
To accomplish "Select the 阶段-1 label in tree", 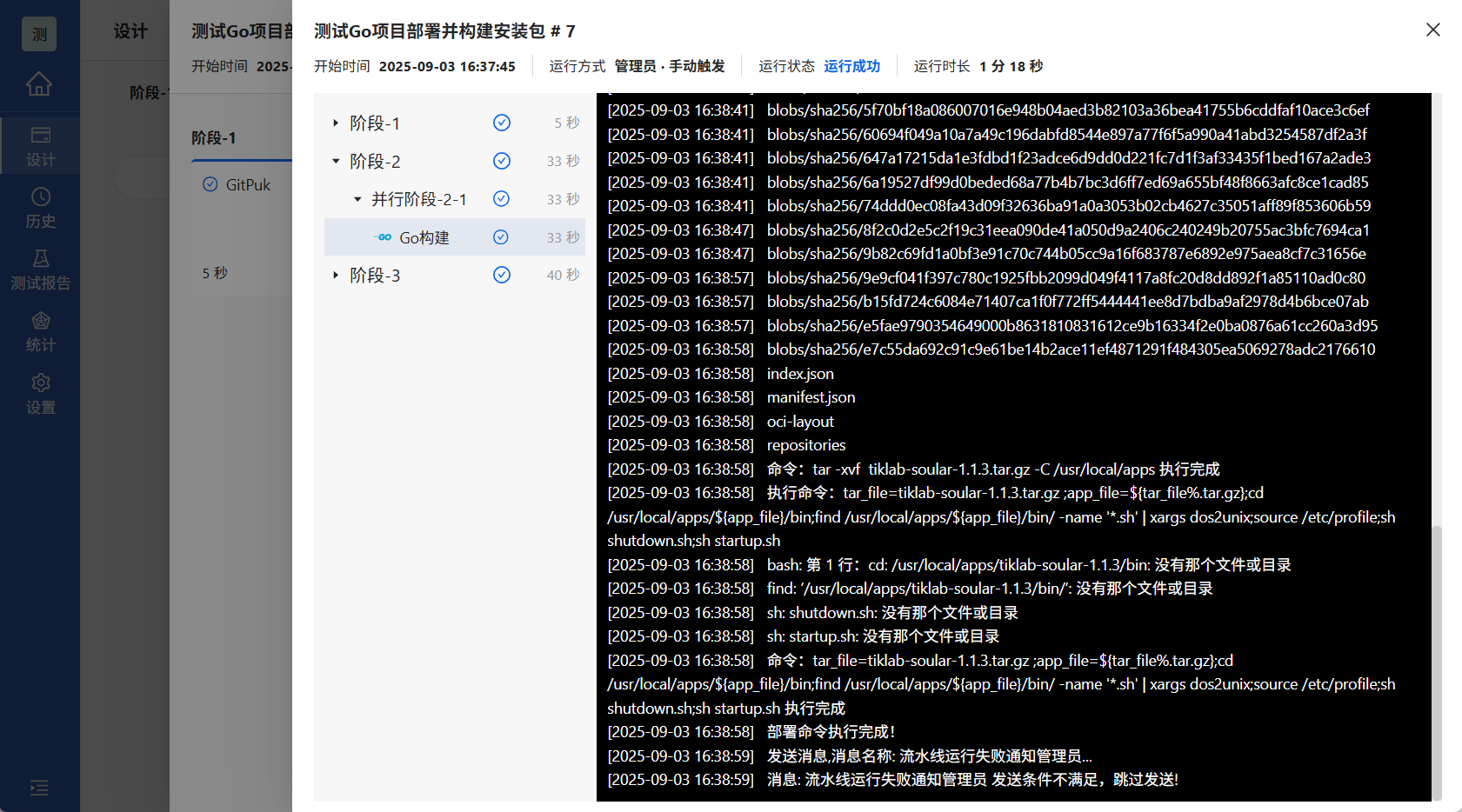I will coord(375,123).
